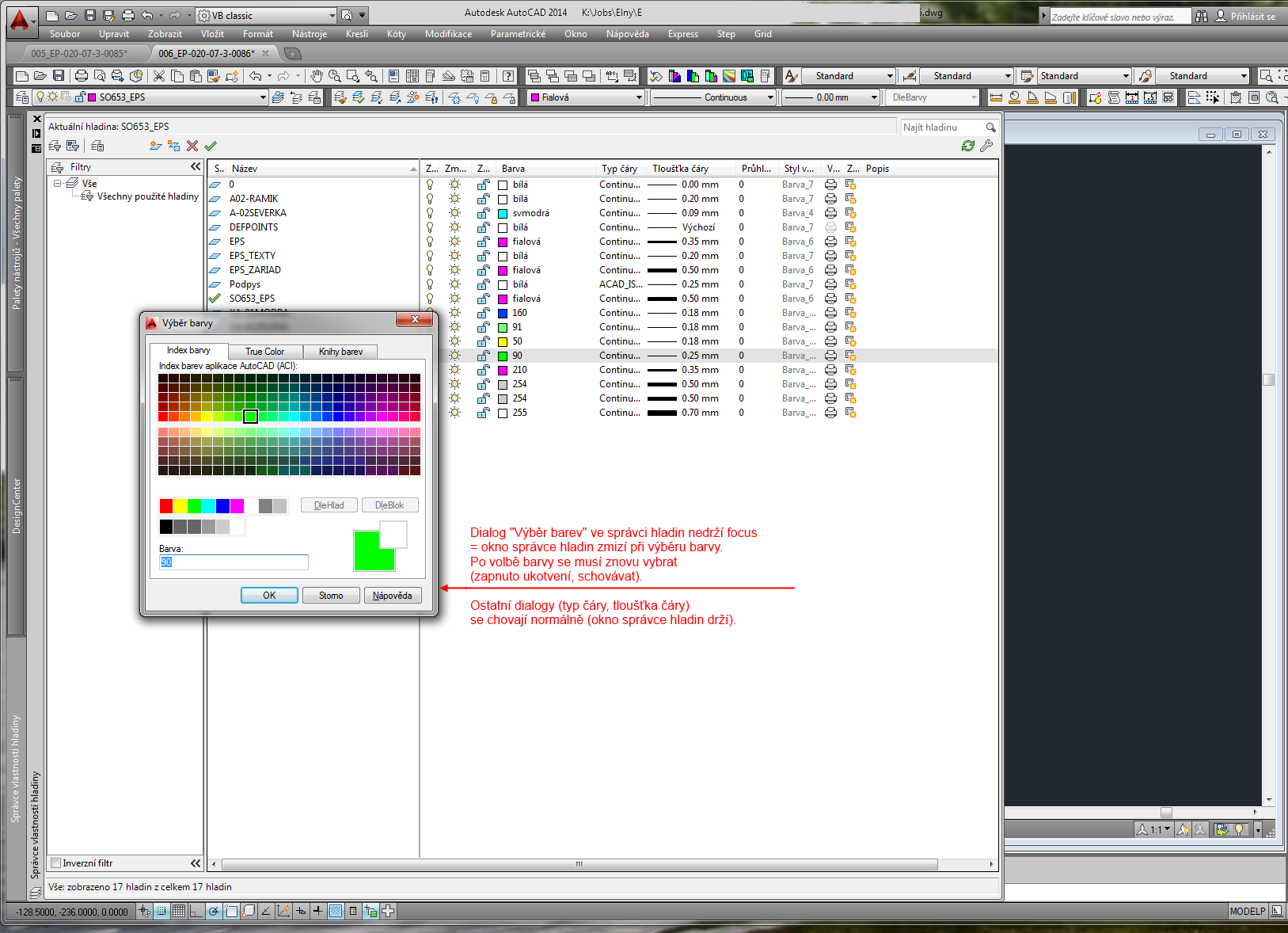Switch to the True Color tab
The height and width of the screenshot is (933, 1288).
point(264,352)
